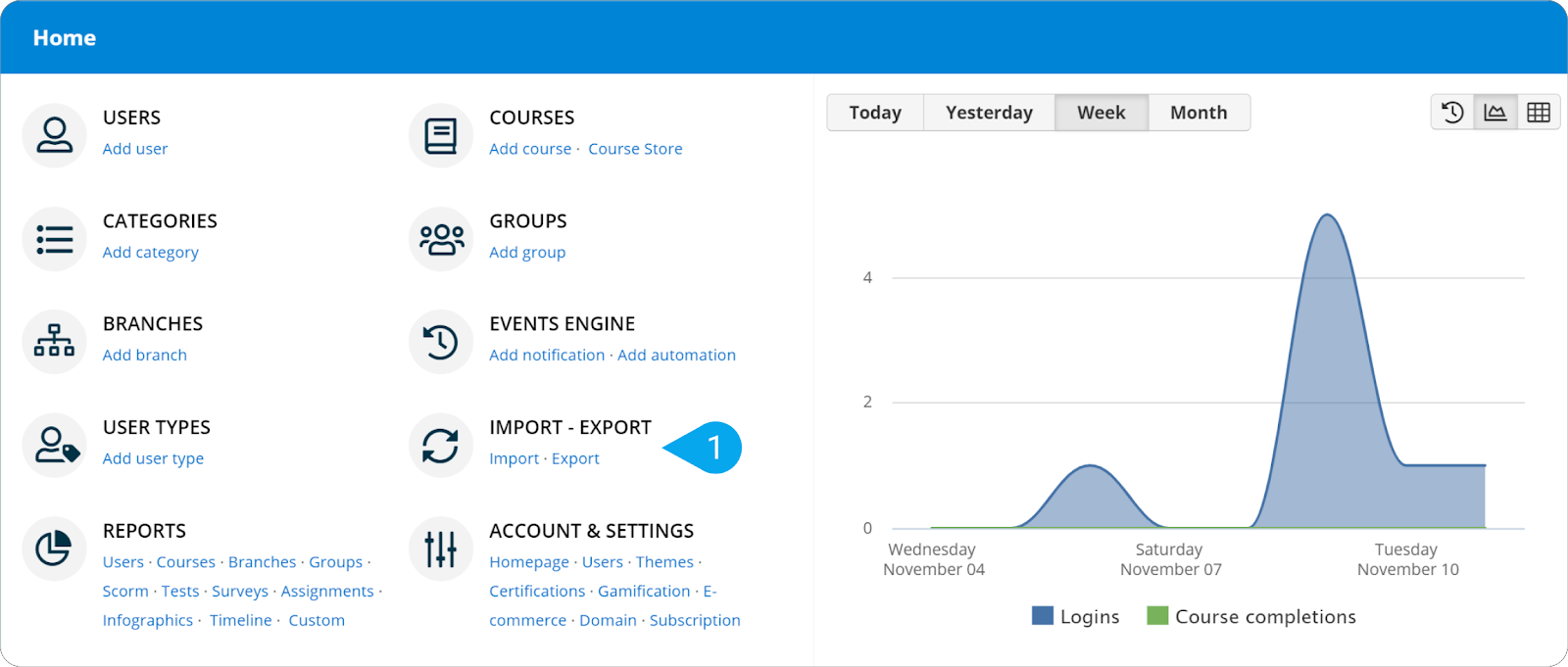Click the Branches hierarchy icon
1568x667 pixels.
click(55, 342)
